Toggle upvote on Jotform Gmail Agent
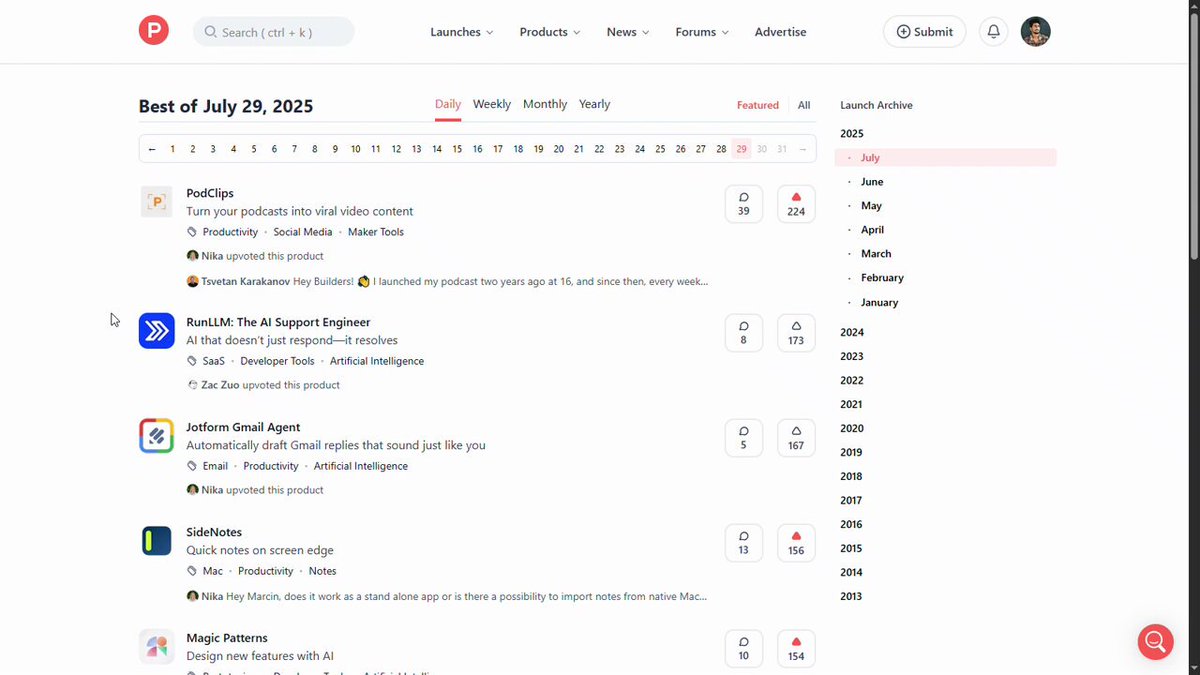This screenshot has width=1200, height=675. pyautogui.click(x=796, y=438)
